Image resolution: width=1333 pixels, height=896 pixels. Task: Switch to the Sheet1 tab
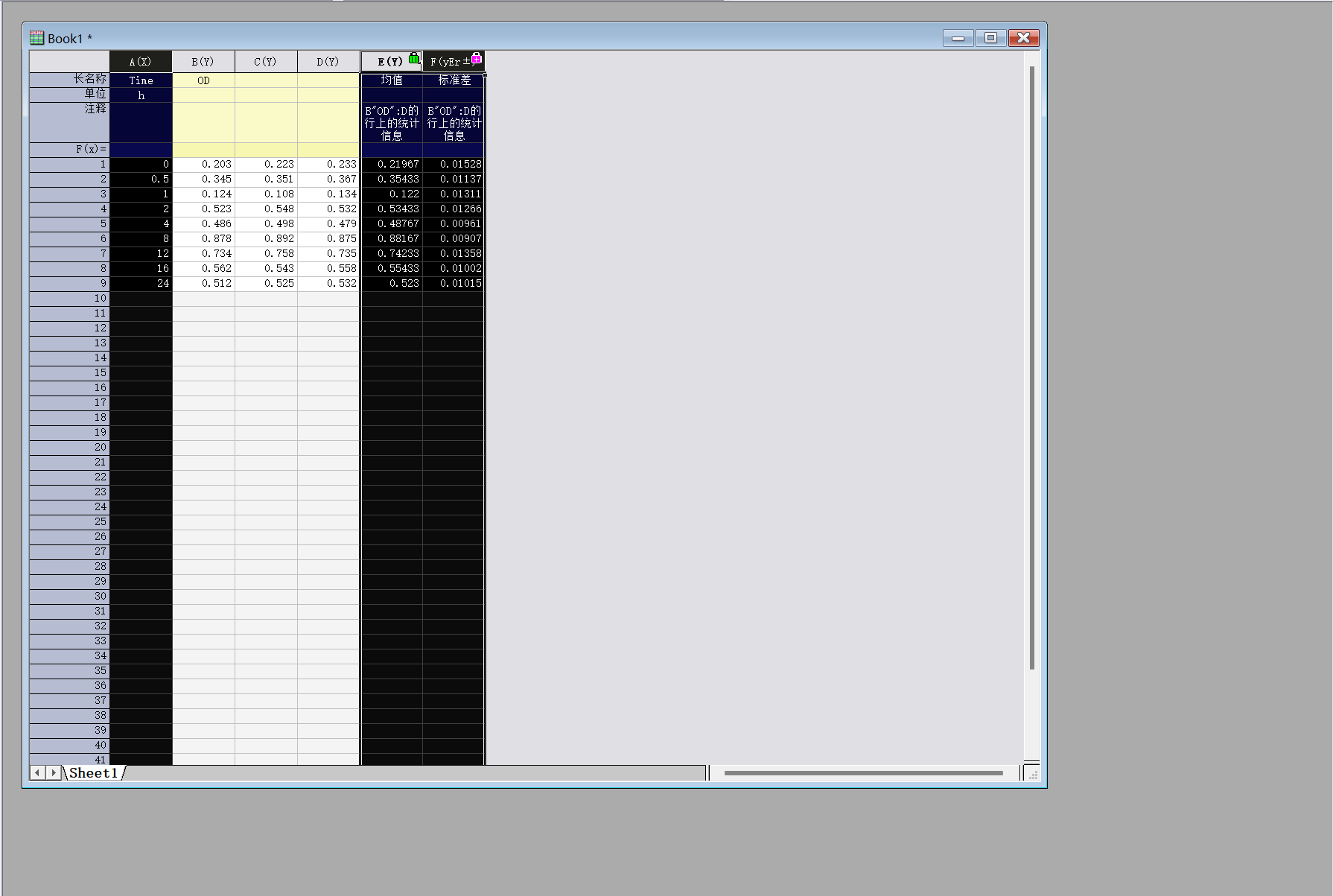[94, 773]
